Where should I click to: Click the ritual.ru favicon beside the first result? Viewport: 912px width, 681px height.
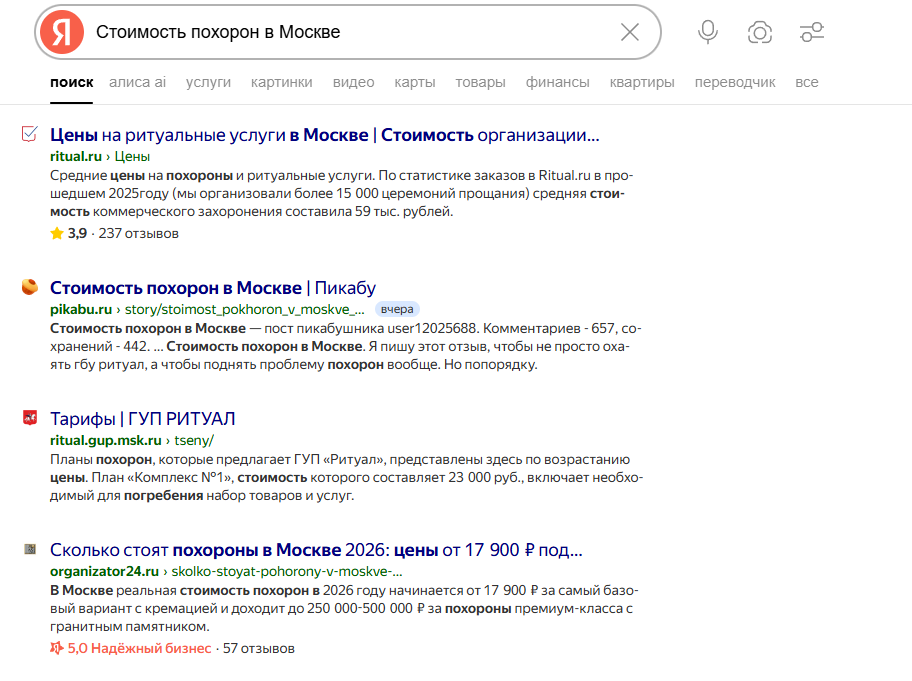[30, 134]
